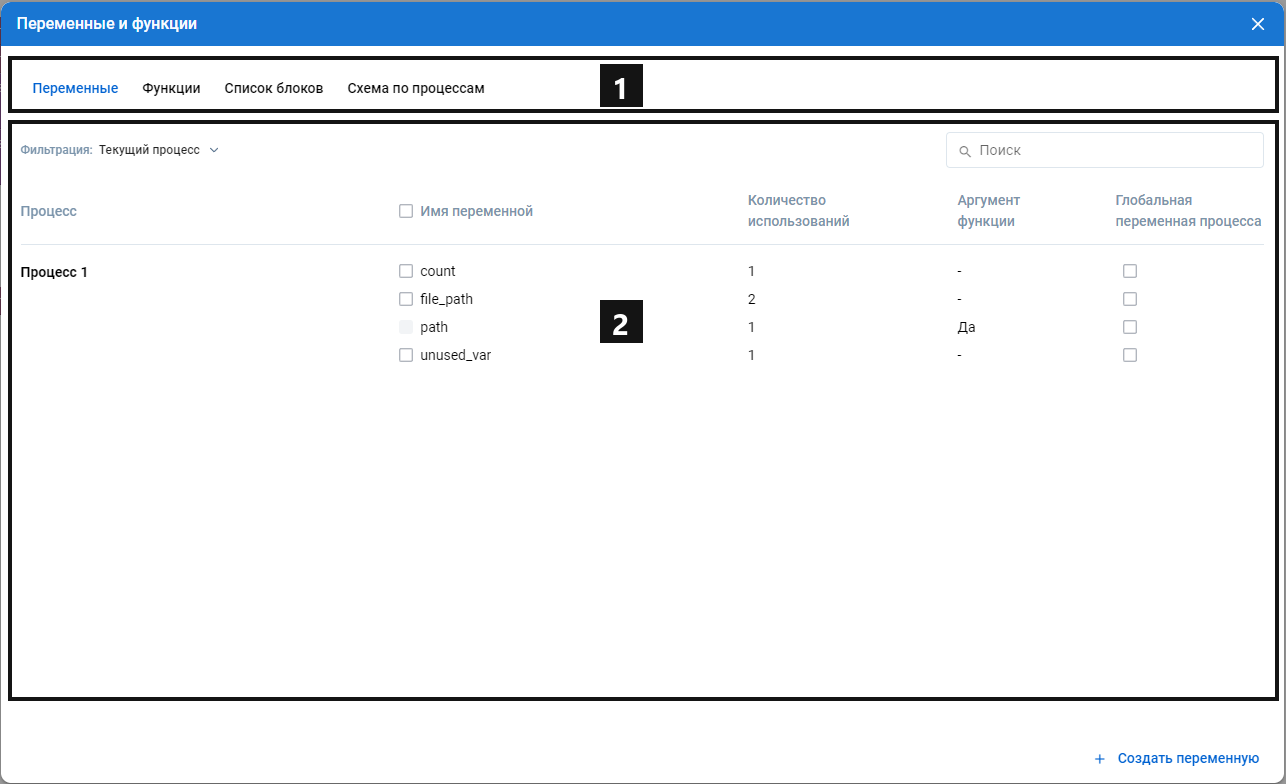Click the Глобальная переменная процесса column header
This screenshot has height=784, width=1286.
coord(1188,211)
